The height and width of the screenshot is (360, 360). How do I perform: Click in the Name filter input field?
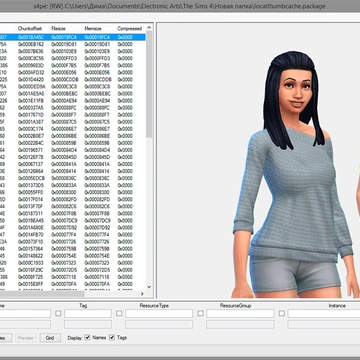point(25,313)
